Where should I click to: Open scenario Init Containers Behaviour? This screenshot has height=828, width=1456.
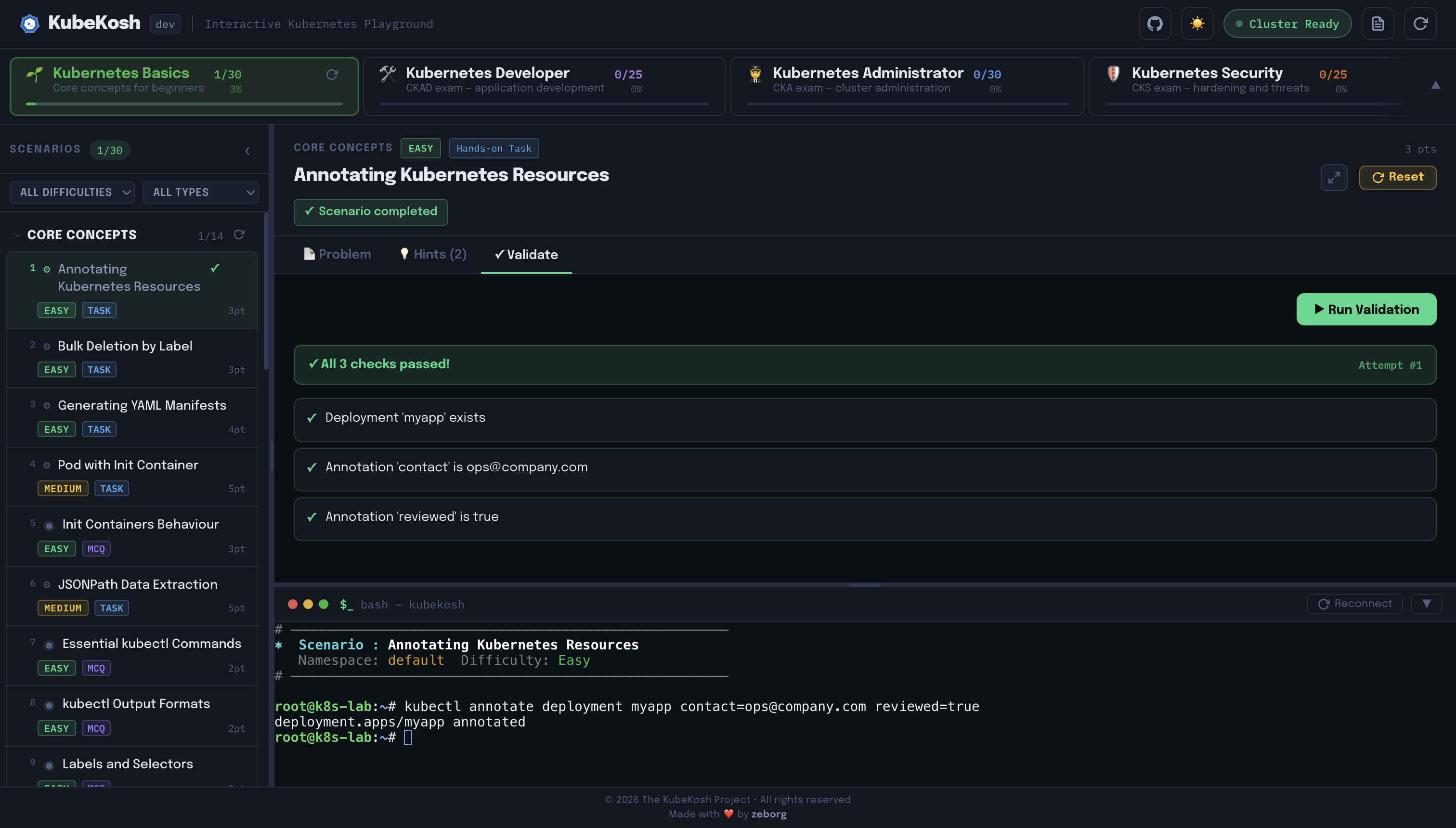[x=132, y=537]
